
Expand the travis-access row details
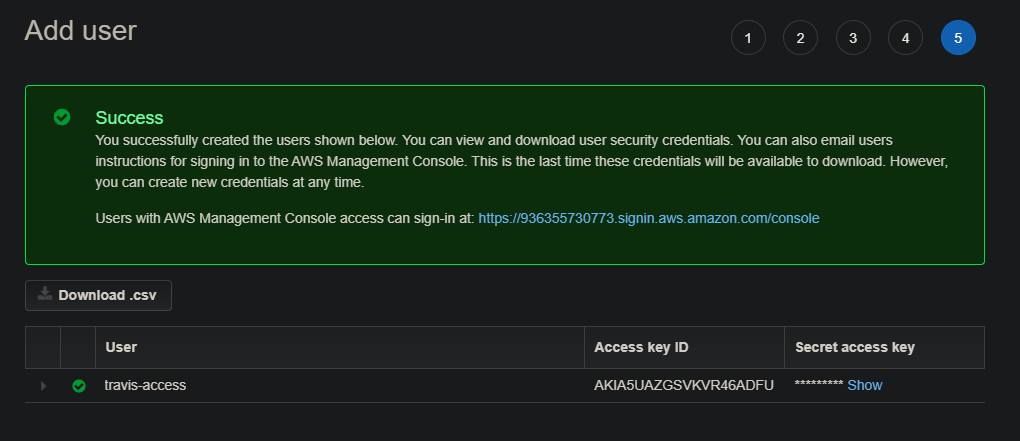coord(43,386)
